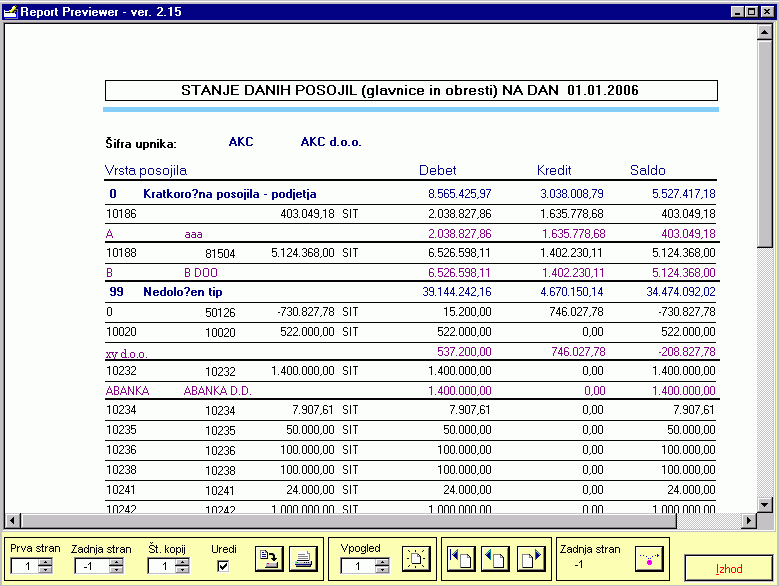Viewport: 779px width, 586px height.
Task: Click row 10186 label
Action: pyautogui.click(x=121, y=214)
